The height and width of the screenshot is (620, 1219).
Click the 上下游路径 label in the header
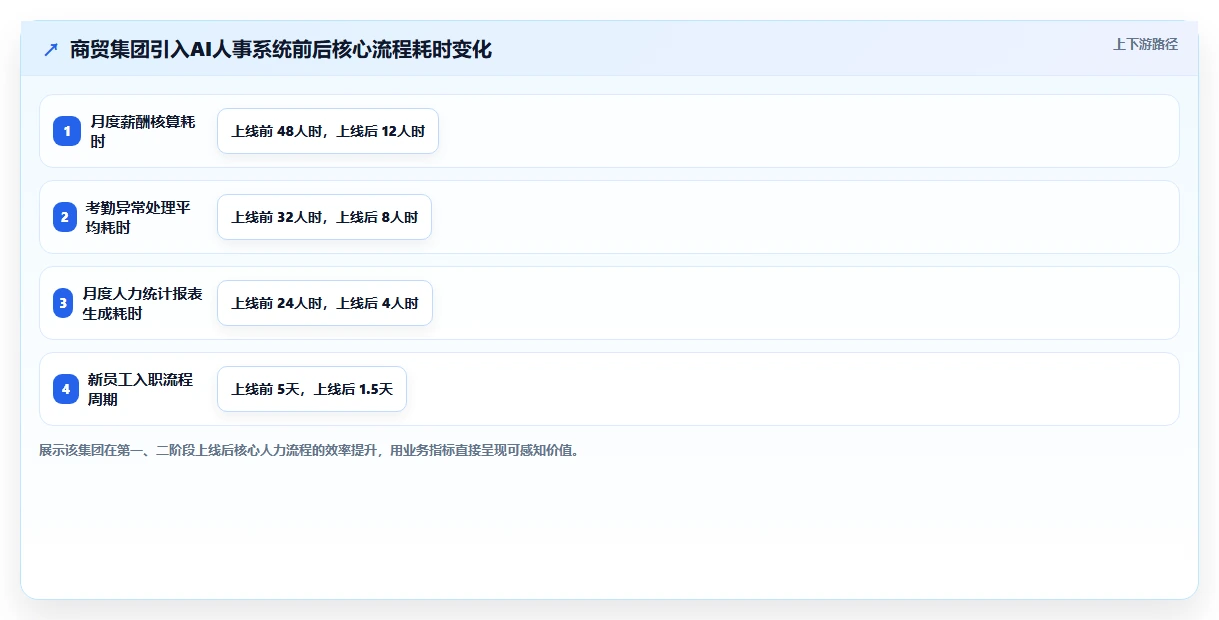tap(1146, 44)
